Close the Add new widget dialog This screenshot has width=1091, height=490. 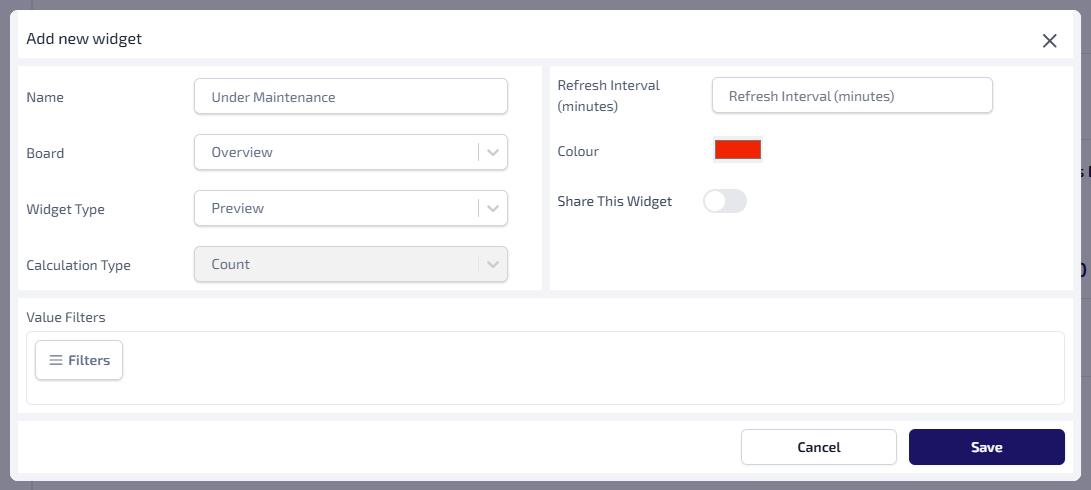pyautogui.click(x=1049, y=41)
